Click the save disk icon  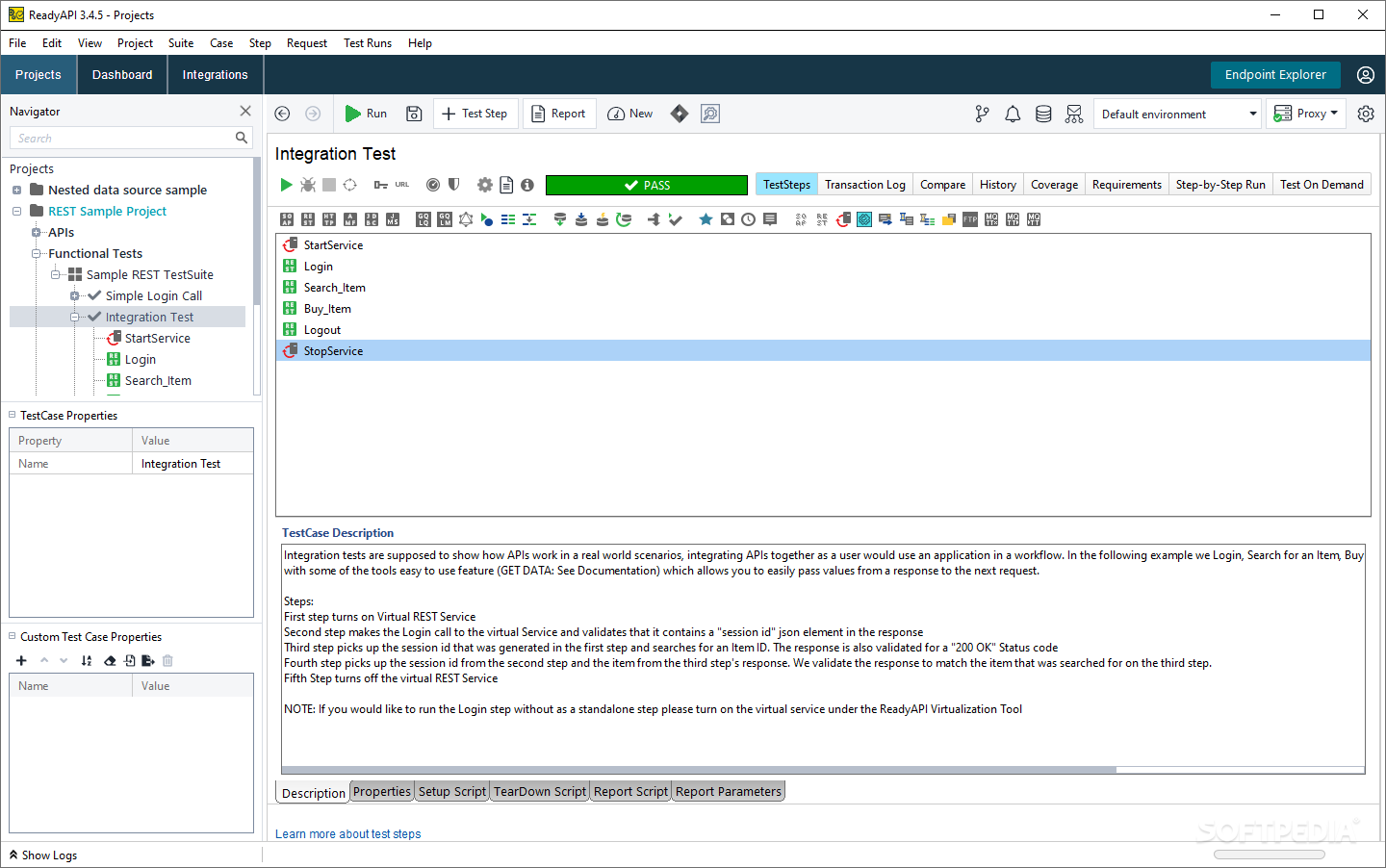tap(414, 114)
